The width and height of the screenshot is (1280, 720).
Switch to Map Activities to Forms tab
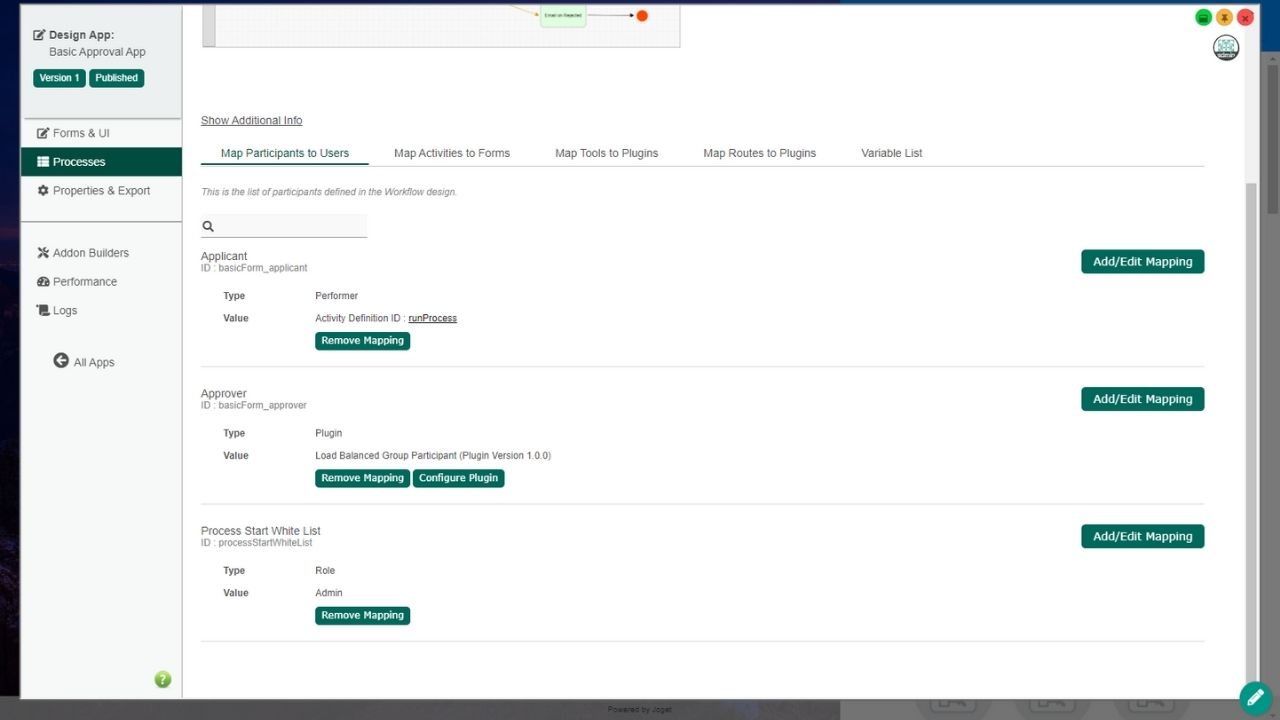click(452, 153)
